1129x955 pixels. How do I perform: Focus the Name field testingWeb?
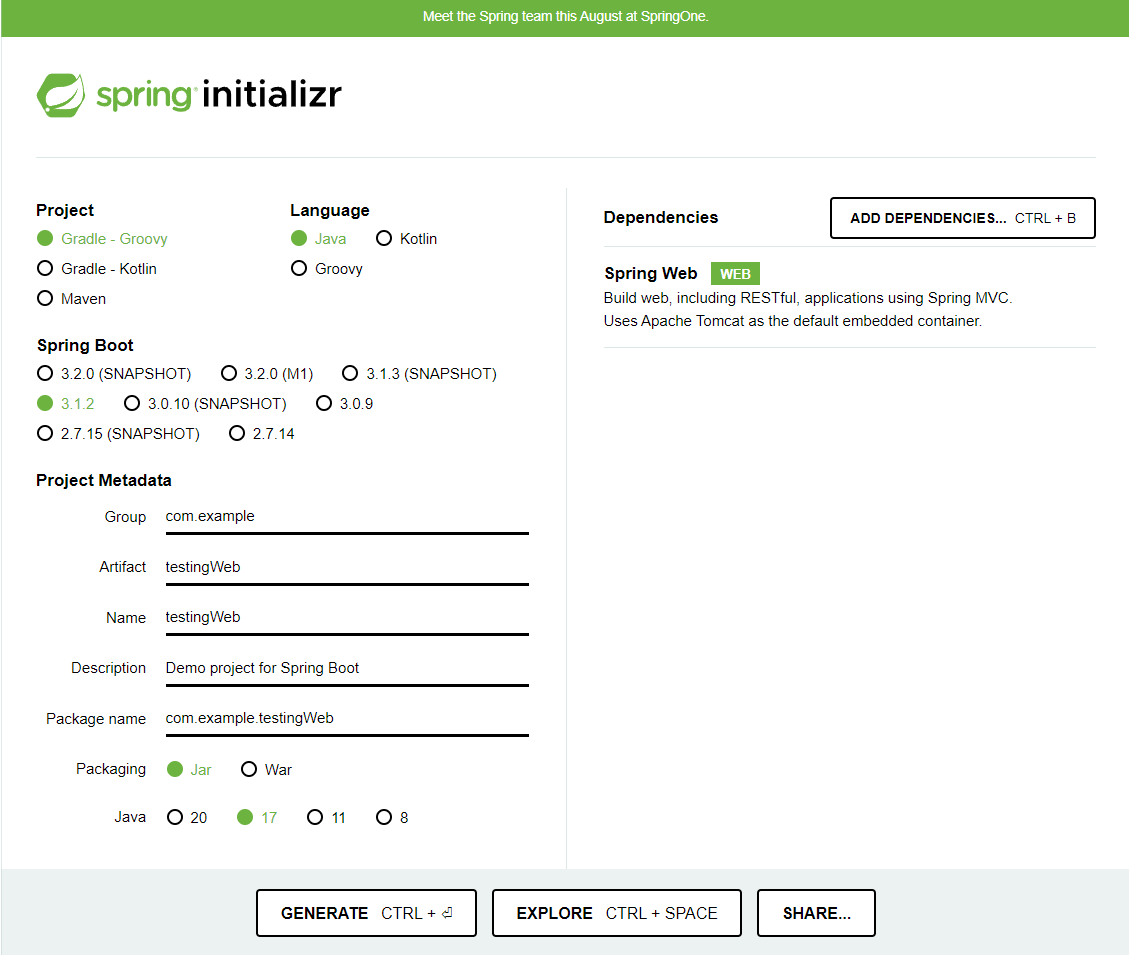click(x=347, y=618)
